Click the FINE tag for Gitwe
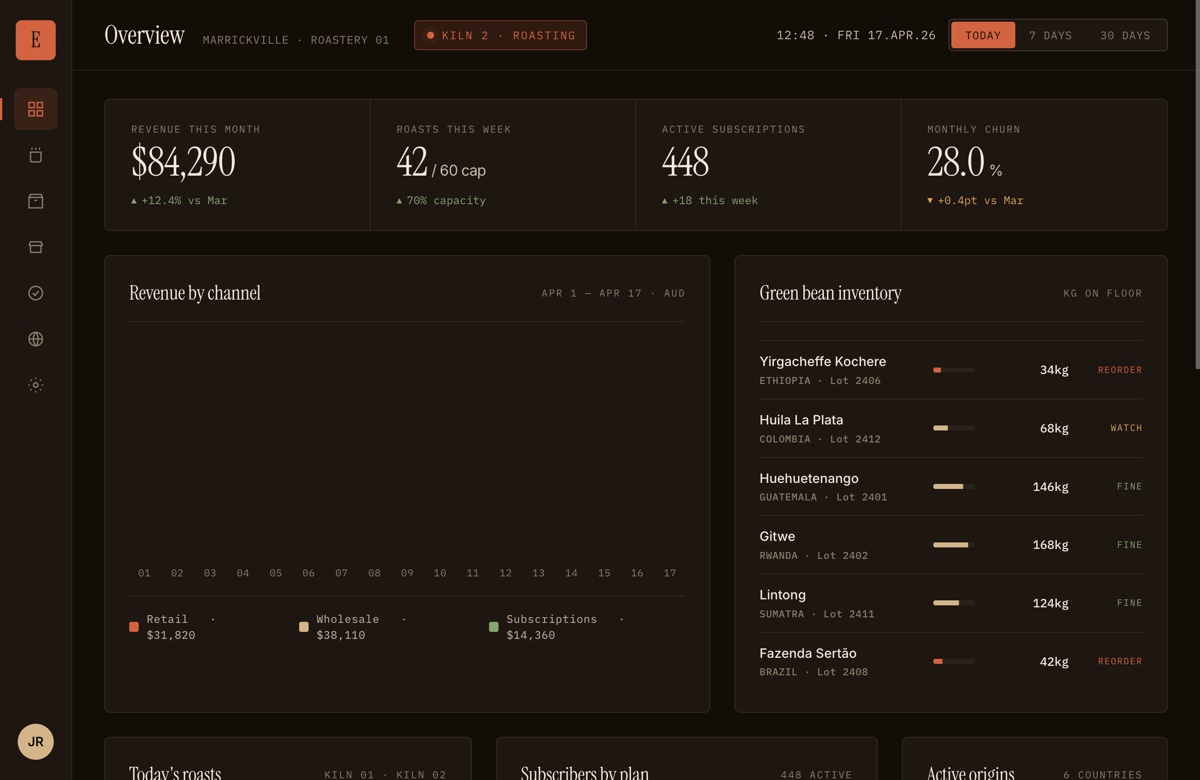 click(x=1129, y=545)
